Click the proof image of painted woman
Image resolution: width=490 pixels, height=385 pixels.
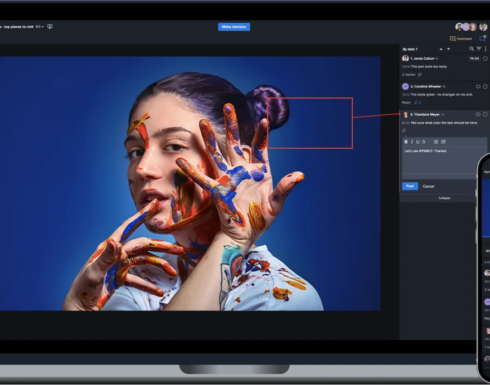(190, 184)
